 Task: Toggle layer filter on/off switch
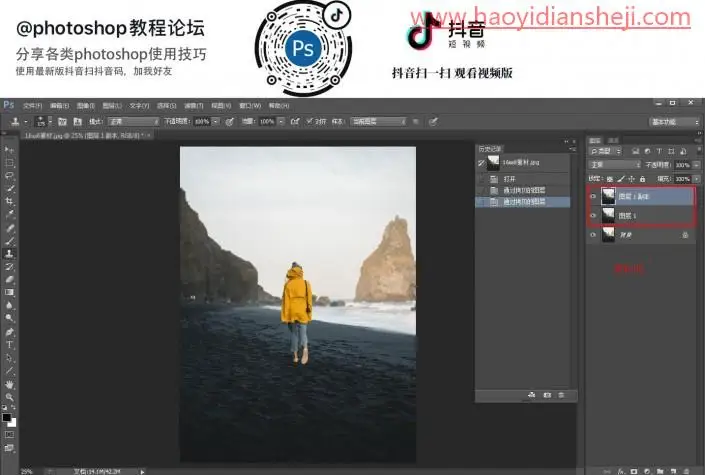point(698,151)
